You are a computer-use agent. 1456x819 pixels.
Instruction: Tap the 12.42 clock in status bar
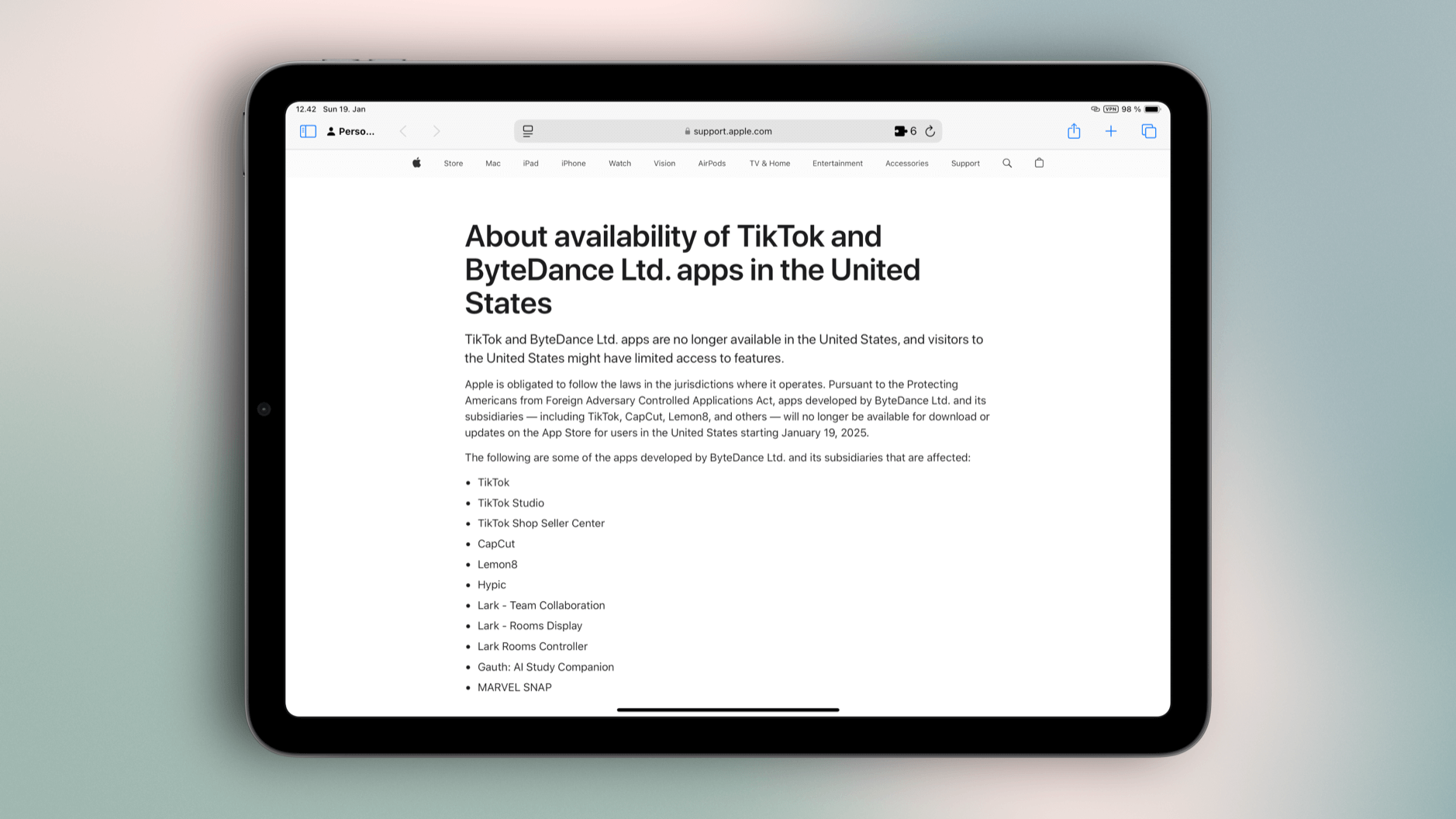[x=305, y=109]
